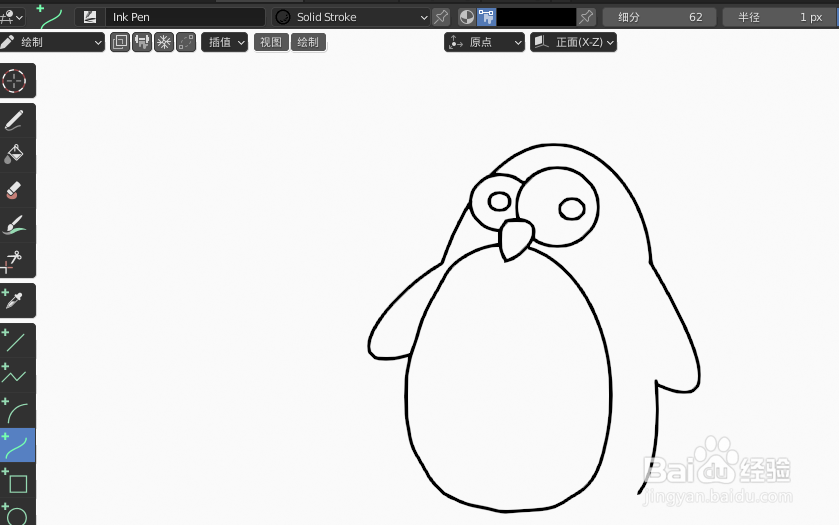The height and width of the screenshot is (525, 839).
Task: Open the brush preview icon beside Ink Pen
Action: [89, 17]
